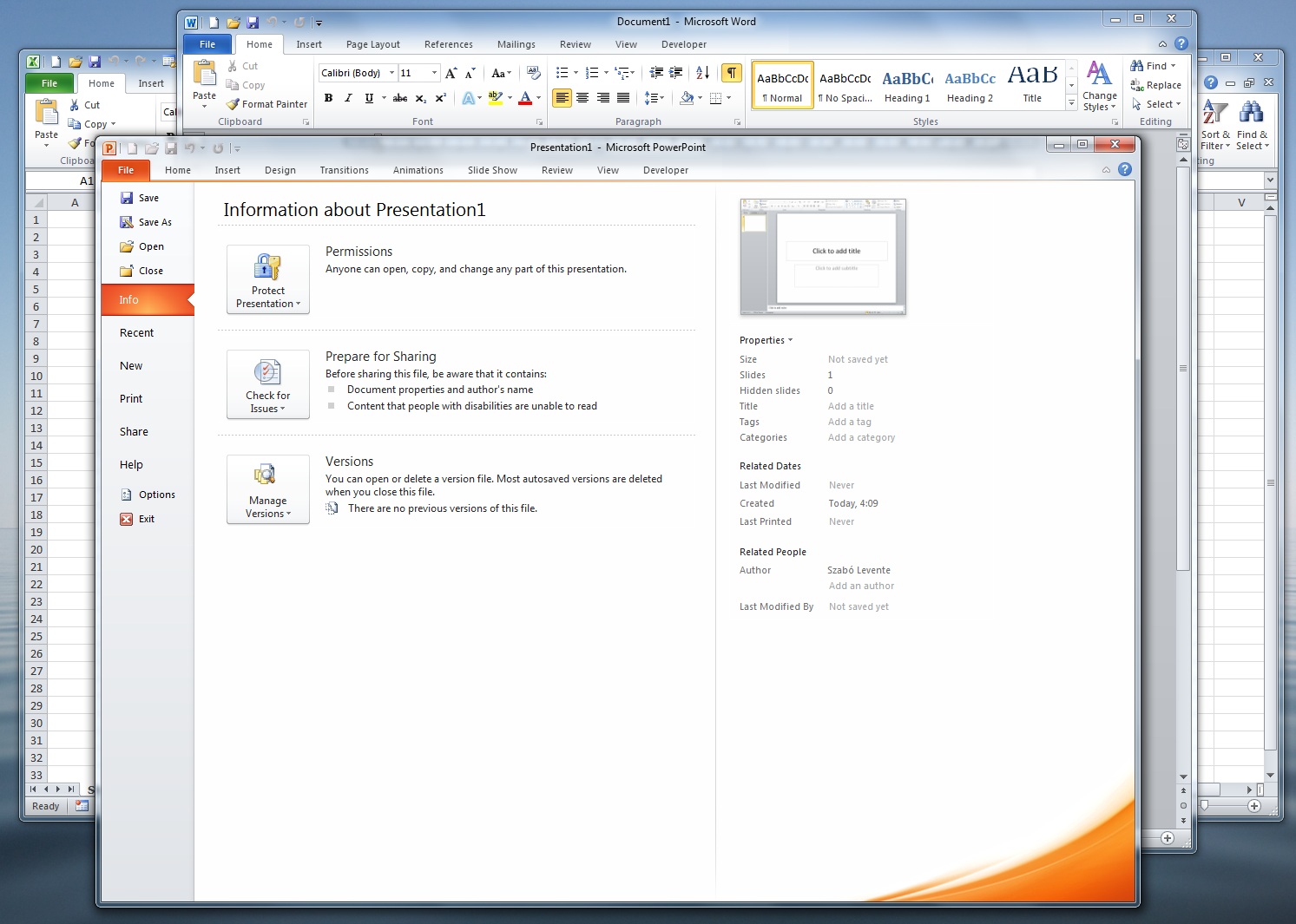Click Shrink Font in Word's ribbon

[470, 73]
